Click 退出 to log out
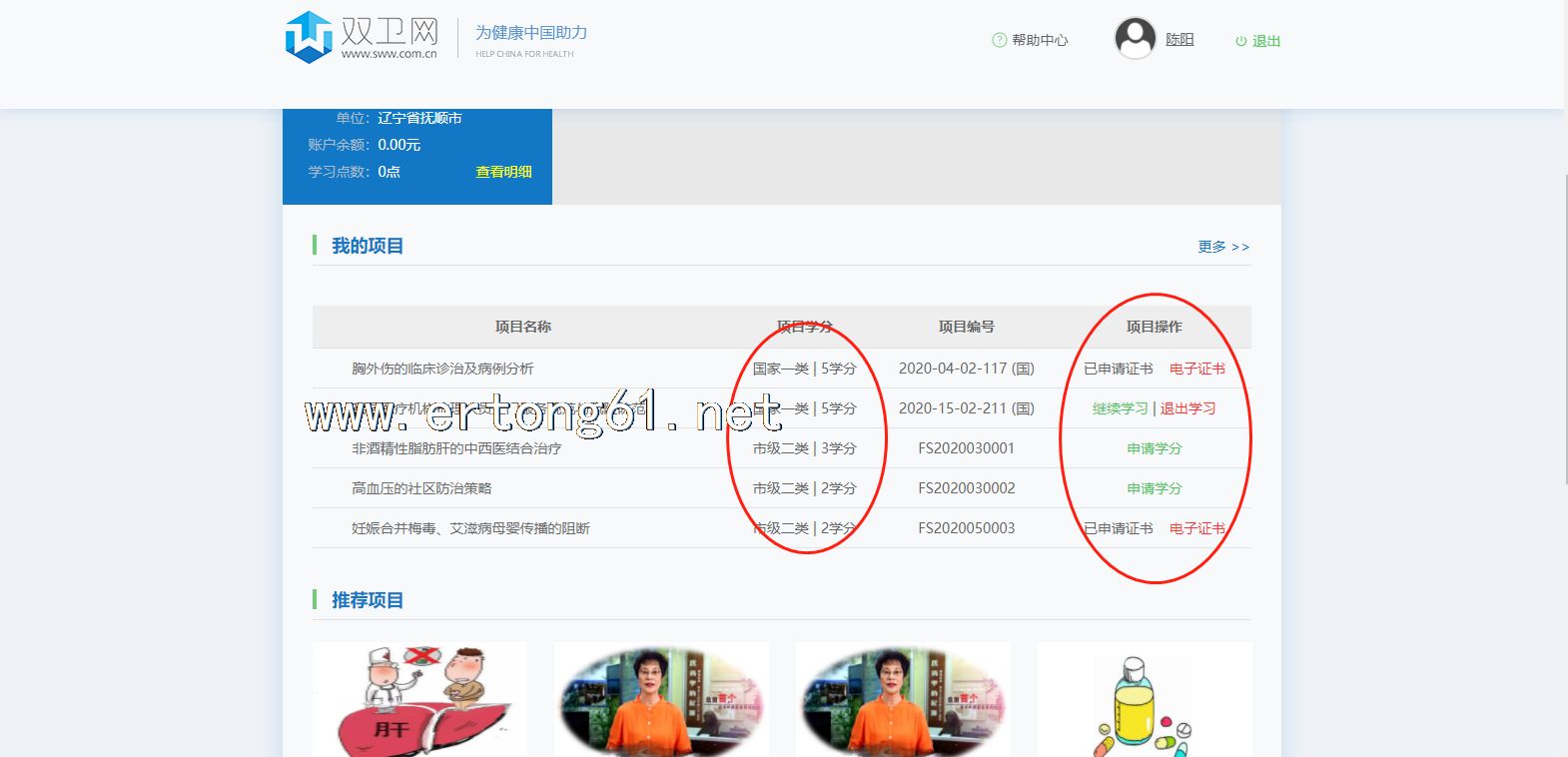This screenshot has height=757, width=1568. (x=1266, y=41)
